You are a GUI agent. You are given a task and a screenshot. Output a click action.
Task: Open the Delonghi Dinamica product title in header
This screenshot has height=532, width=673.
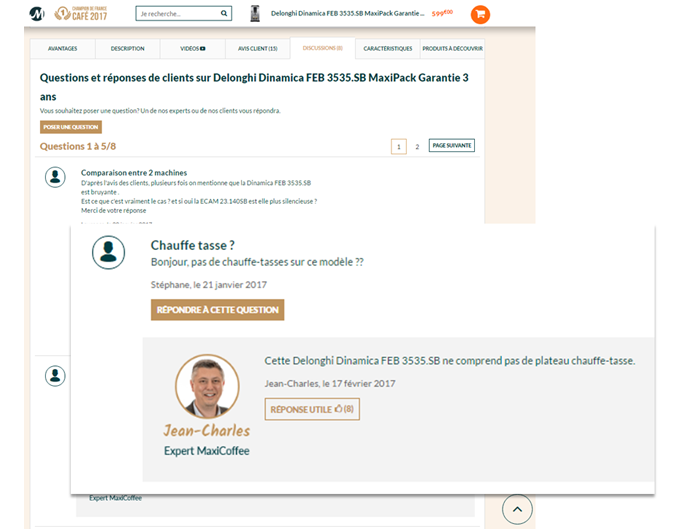pos(347,13)
